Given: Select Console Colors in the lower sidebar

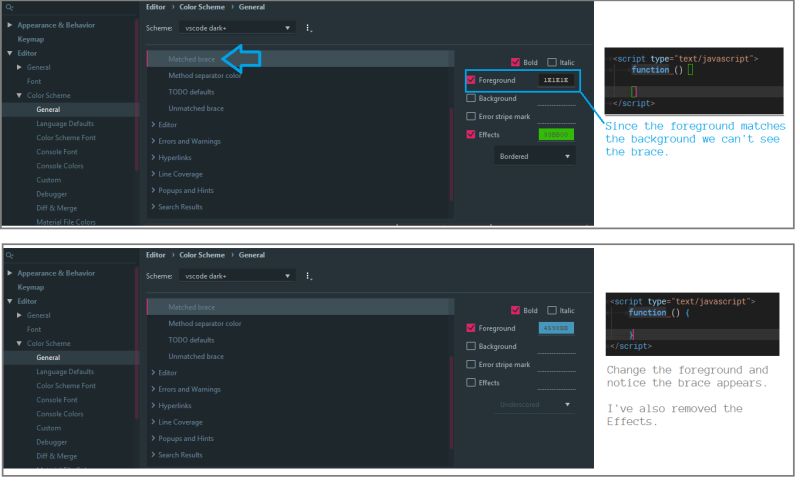Looking at the screenshot, I should point(60,414).
